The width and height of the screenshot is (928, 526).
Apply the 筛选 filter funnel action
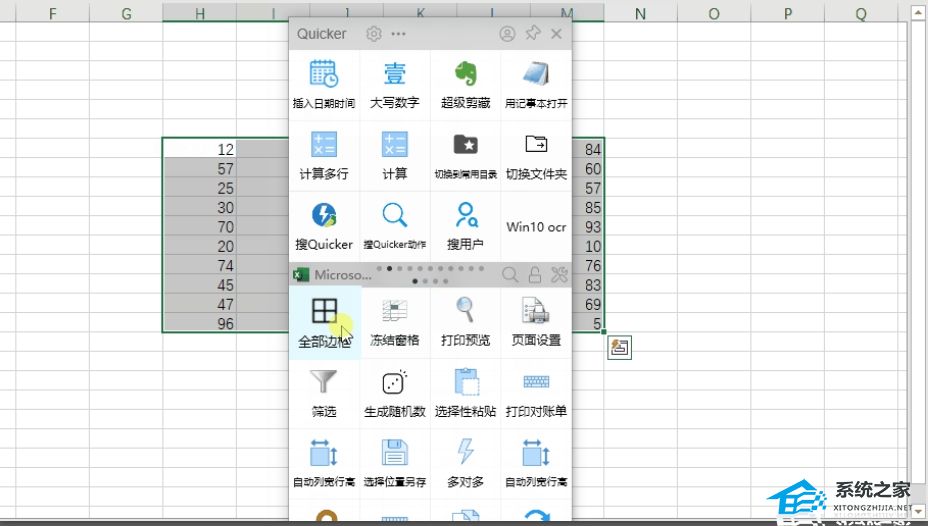coord(324,392)
